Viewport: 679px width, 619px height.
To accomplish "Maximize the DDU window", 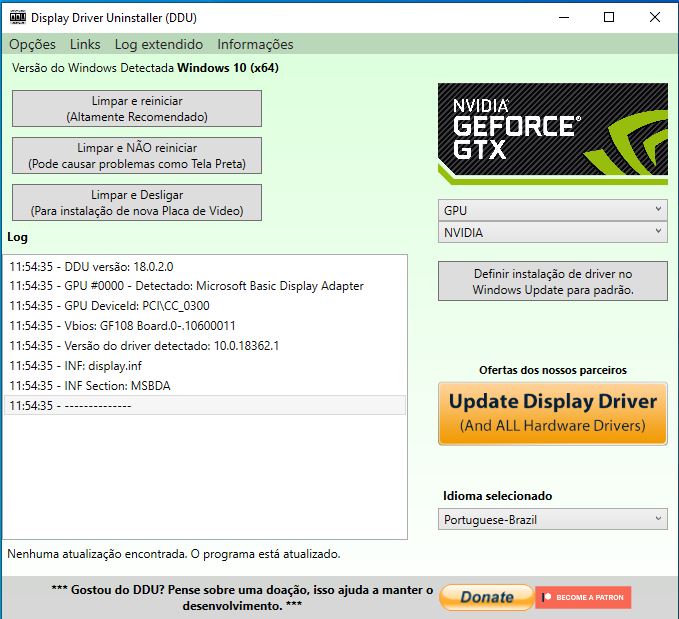I will (609, 17).
